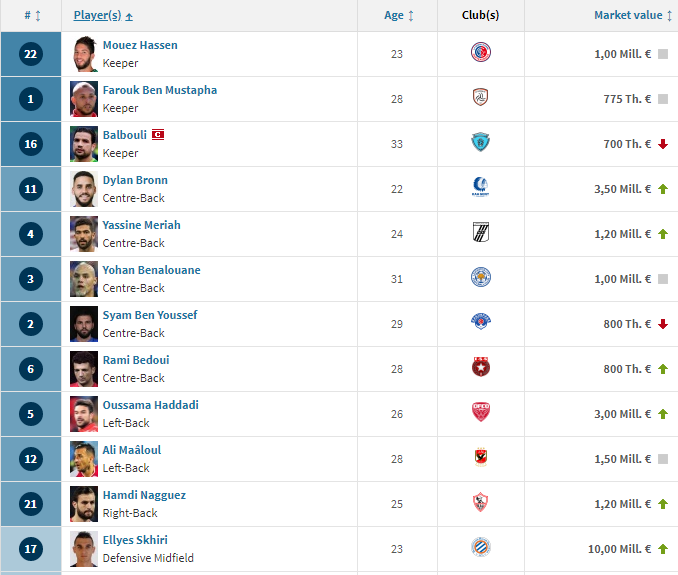Open Farouk Ben Mustapha's player profile
The height and width of the screenshot is (575, 678).
click(160, 90)
